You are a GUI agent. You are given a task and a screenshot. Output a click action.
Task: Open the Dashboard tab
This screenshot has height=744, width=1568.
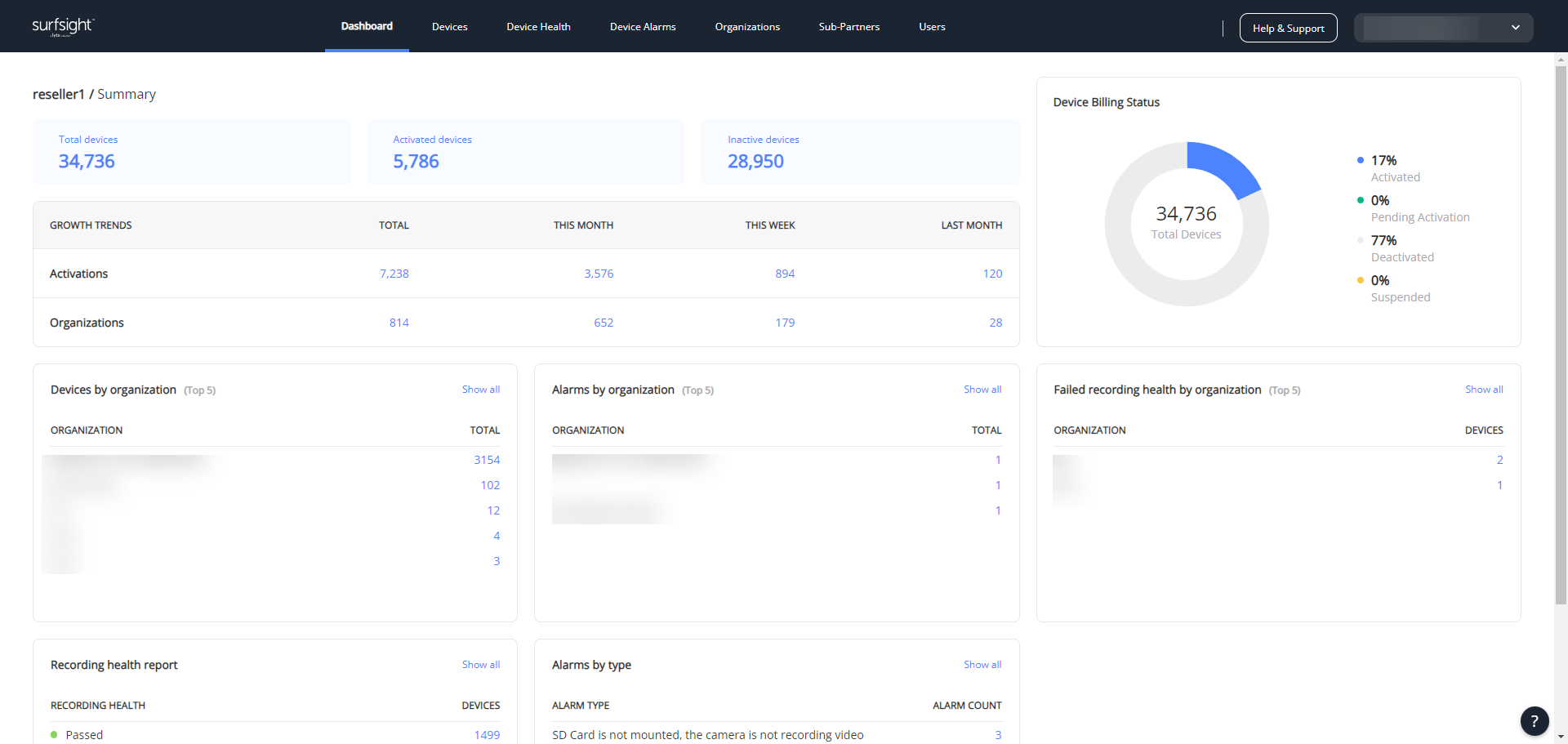click(367, 26)
